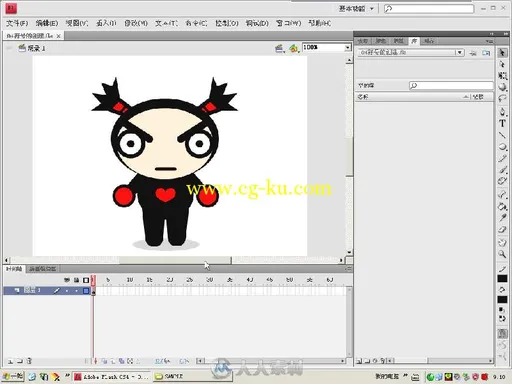Open the 编辑(E) menu
512x384 pixels.
click(x=47, y=23)
